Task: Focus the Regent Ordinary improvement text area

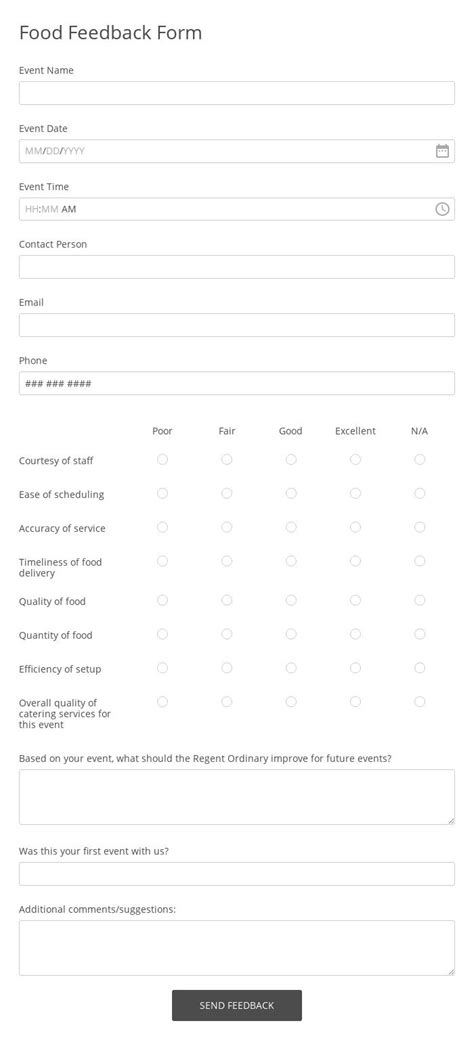Action: tap(237, 797)
